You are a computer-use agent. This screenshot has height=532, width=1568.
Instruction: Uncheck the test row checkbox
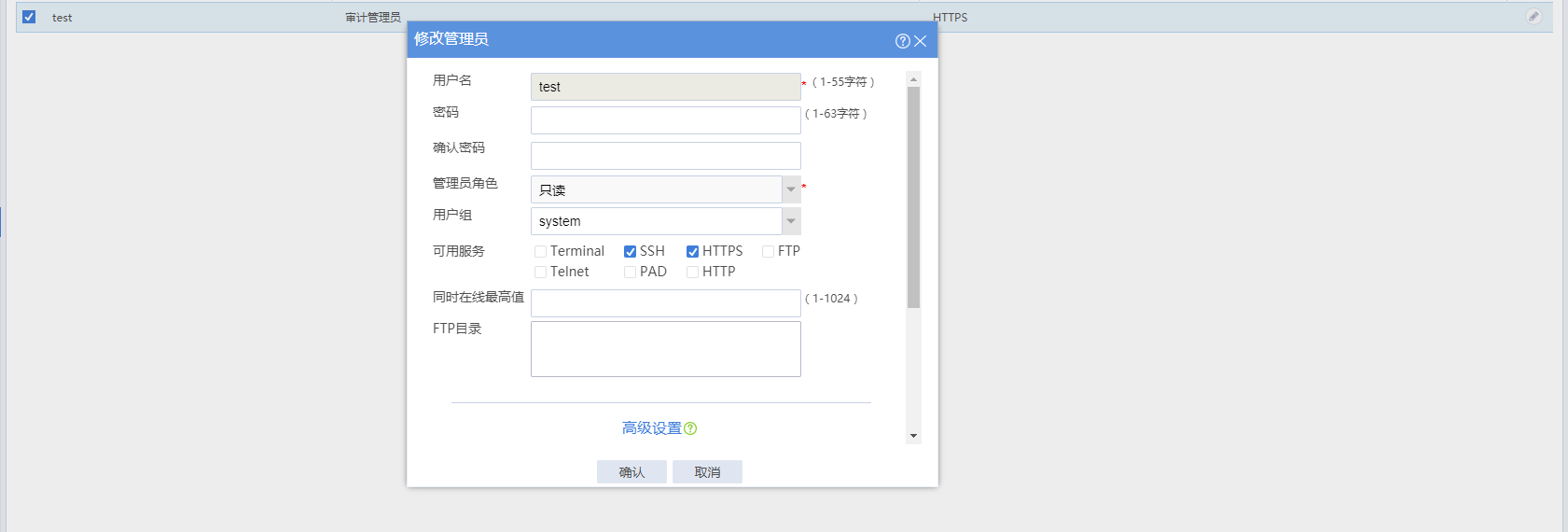coord(29,17)
